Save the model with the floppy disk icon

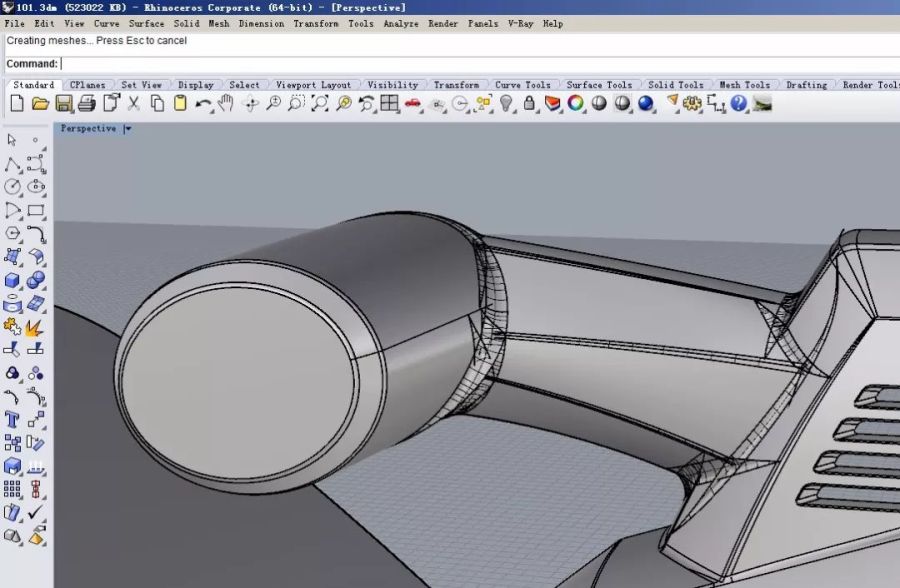coord(64,103)
